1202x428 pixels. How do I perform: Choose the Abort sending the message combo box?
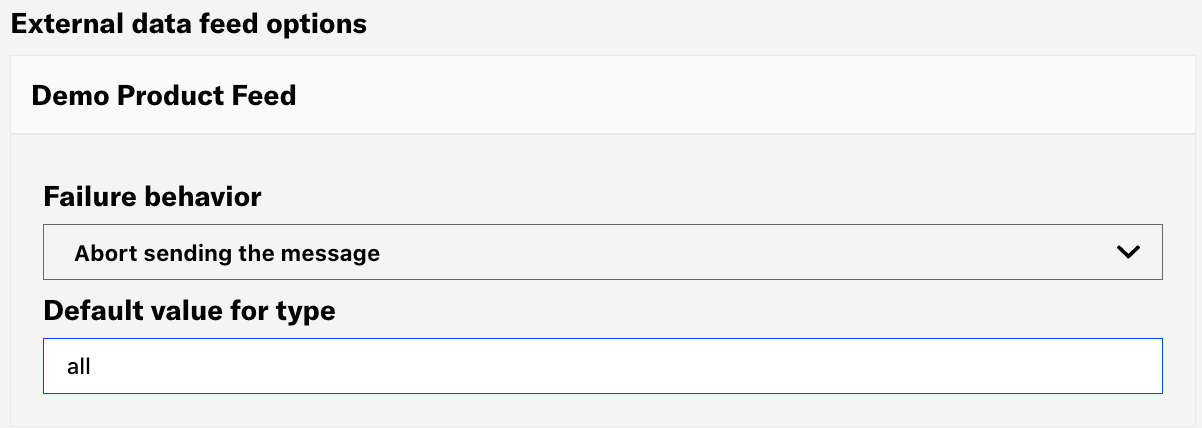click(x=602, y=252)
